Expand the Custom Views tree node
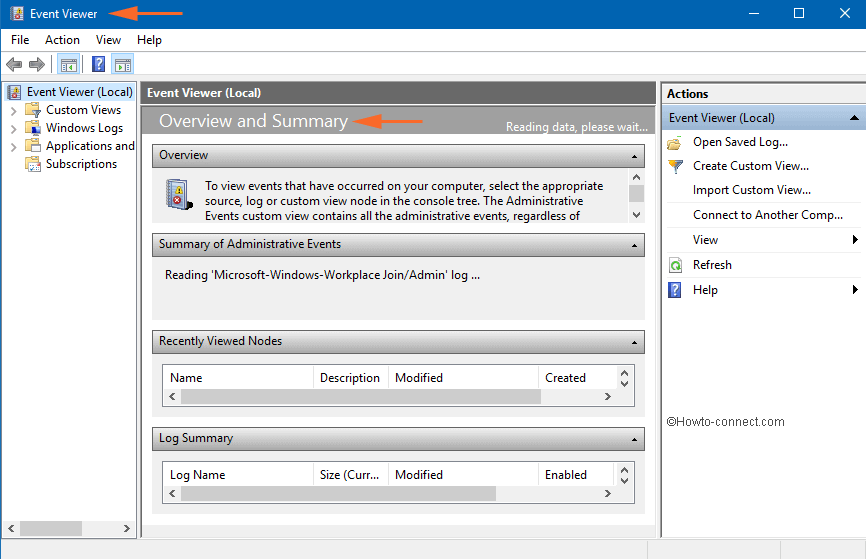866x559 pixels. click(x=14, y=111)
